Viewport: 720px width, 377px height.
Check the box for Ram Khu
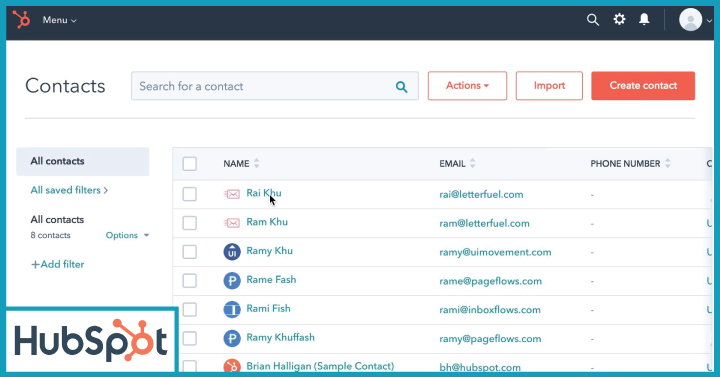pyautogui.click(x=190, y=223)
